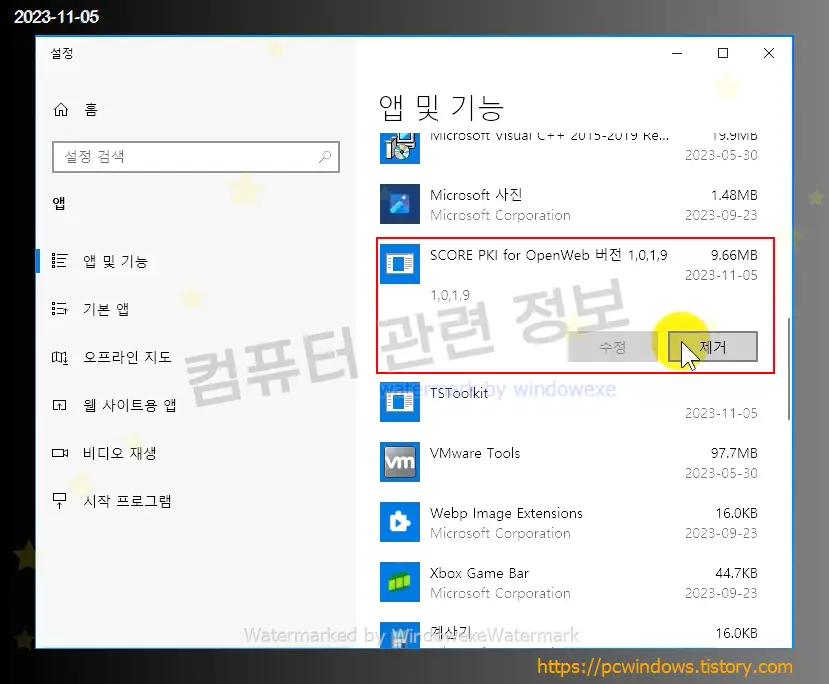Click the 앱 및 기능 page heading
The image size is (829, 684).
441,108
